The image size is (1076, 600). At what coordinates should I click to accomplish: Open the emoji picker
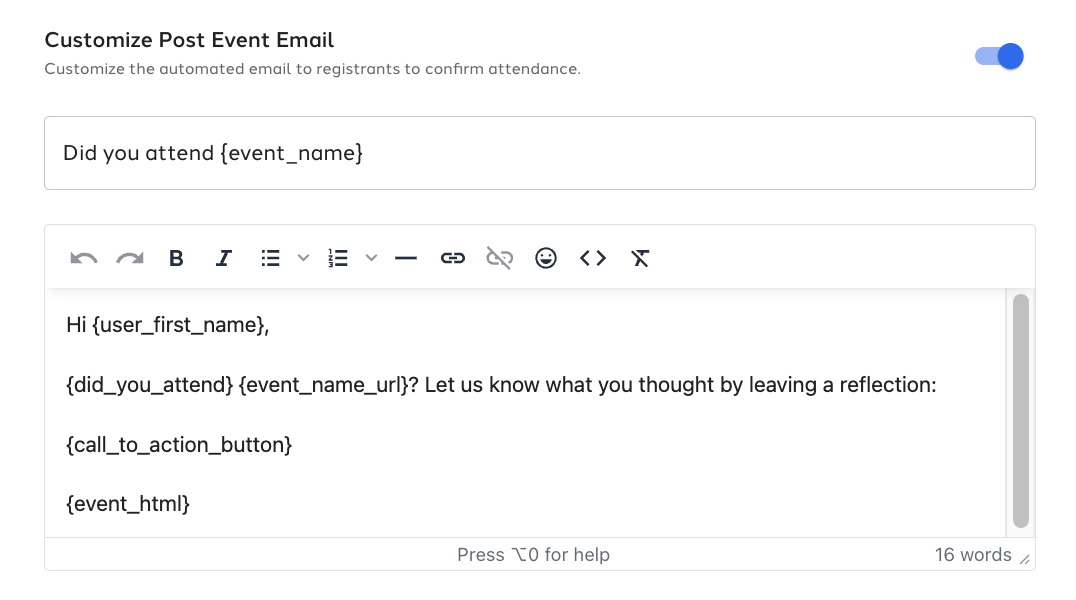(x=546, y=258)
